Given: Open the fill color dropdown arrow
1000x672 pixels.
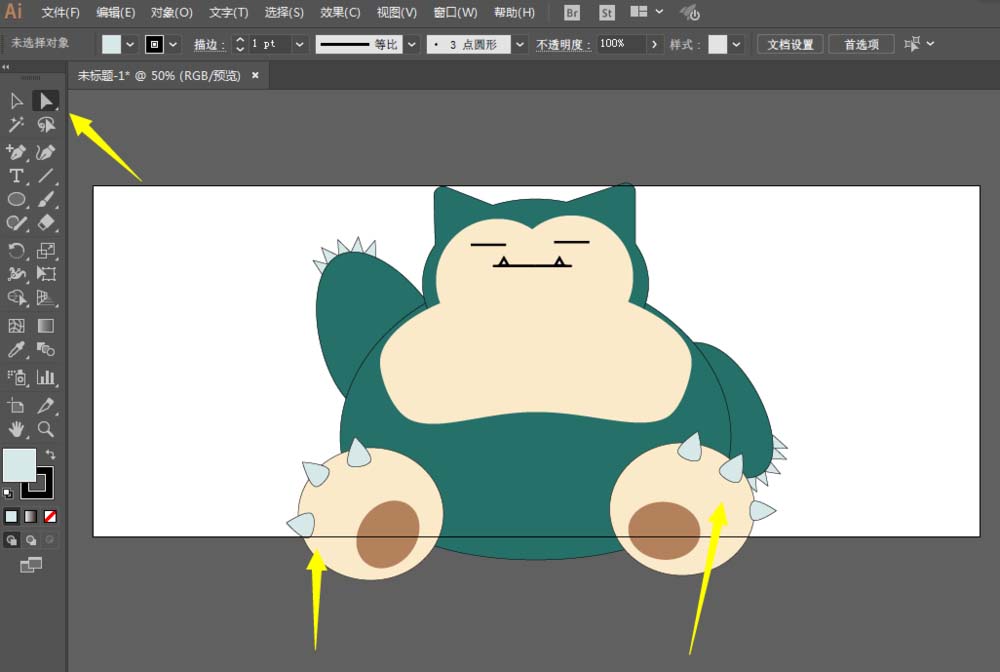Looking at the screenshot, I should 130,44.
